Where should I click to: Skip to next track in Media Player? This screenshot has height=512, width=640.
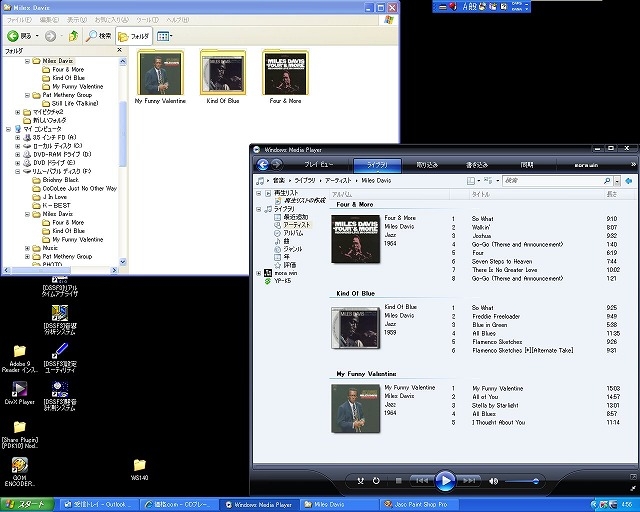pyautogui.click(x=469, y=481)
